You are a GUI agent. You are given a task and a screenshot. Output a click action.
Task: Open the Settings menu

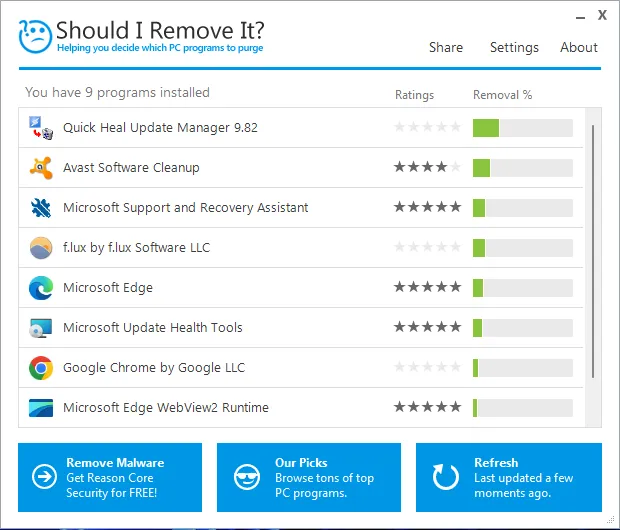click(514, 47)
